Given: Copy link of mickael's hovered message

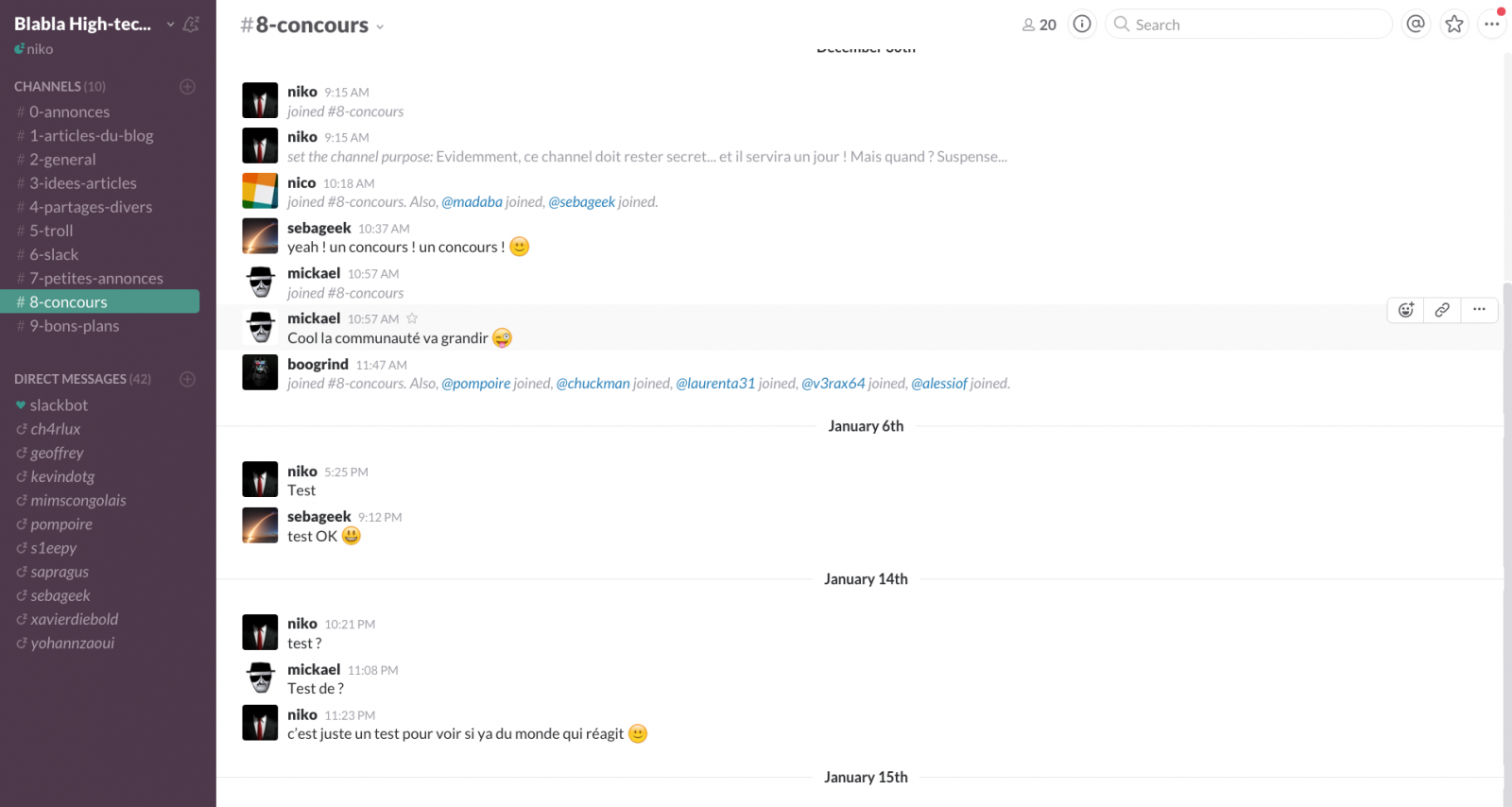Looking at the screenshot, I should 1442,309.
